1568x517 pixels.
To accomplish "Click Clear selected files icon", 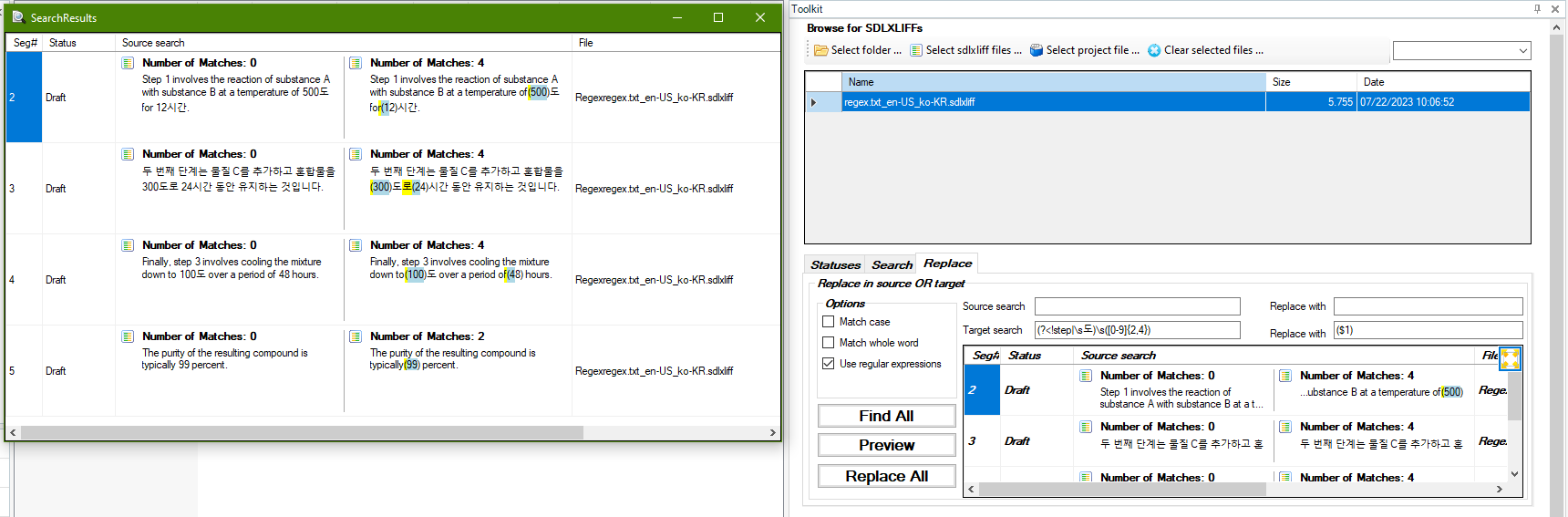I will [x=1154, y=51].
